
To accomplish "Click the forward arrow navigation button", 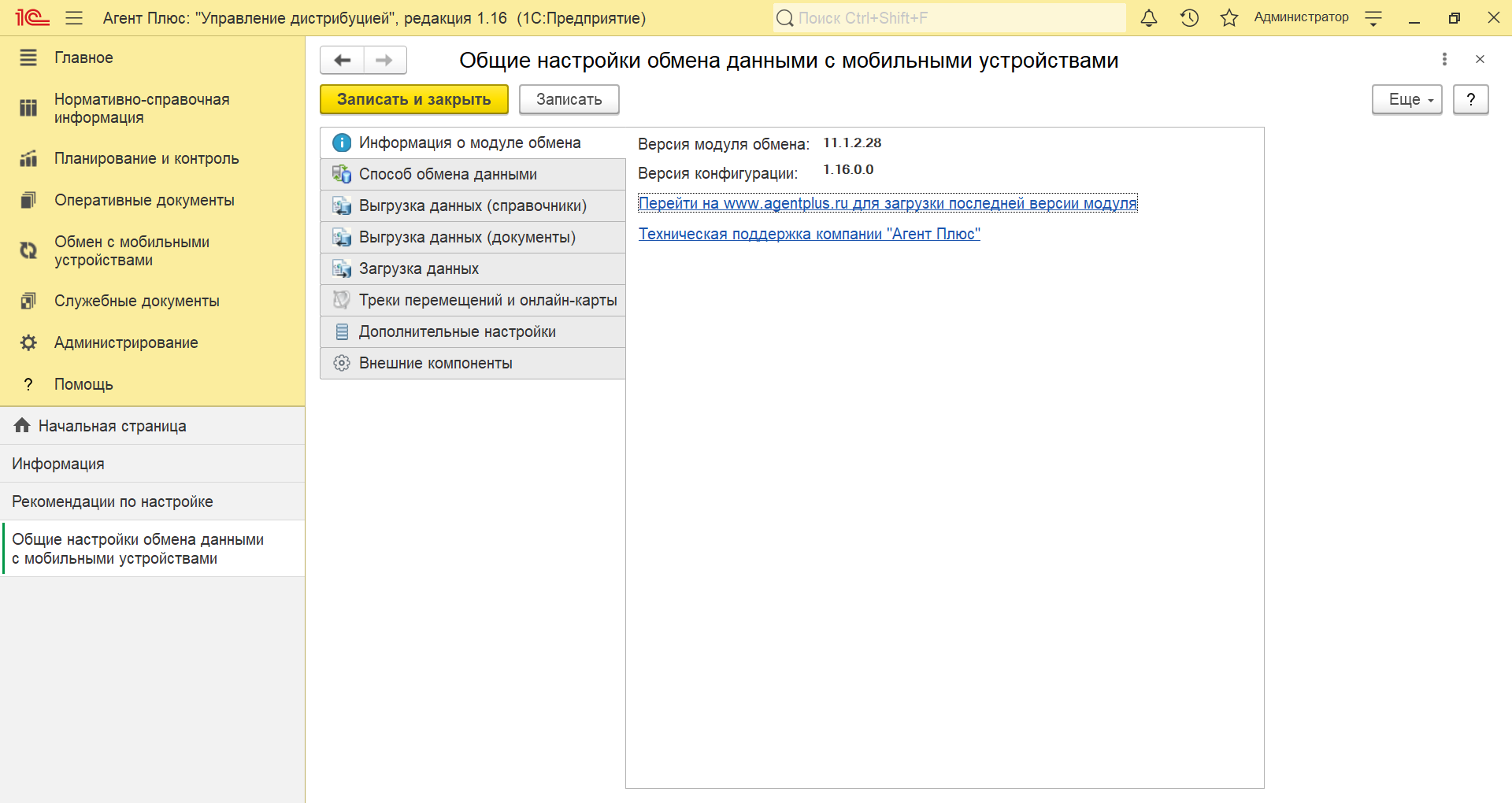I will (x=384, y=60).
